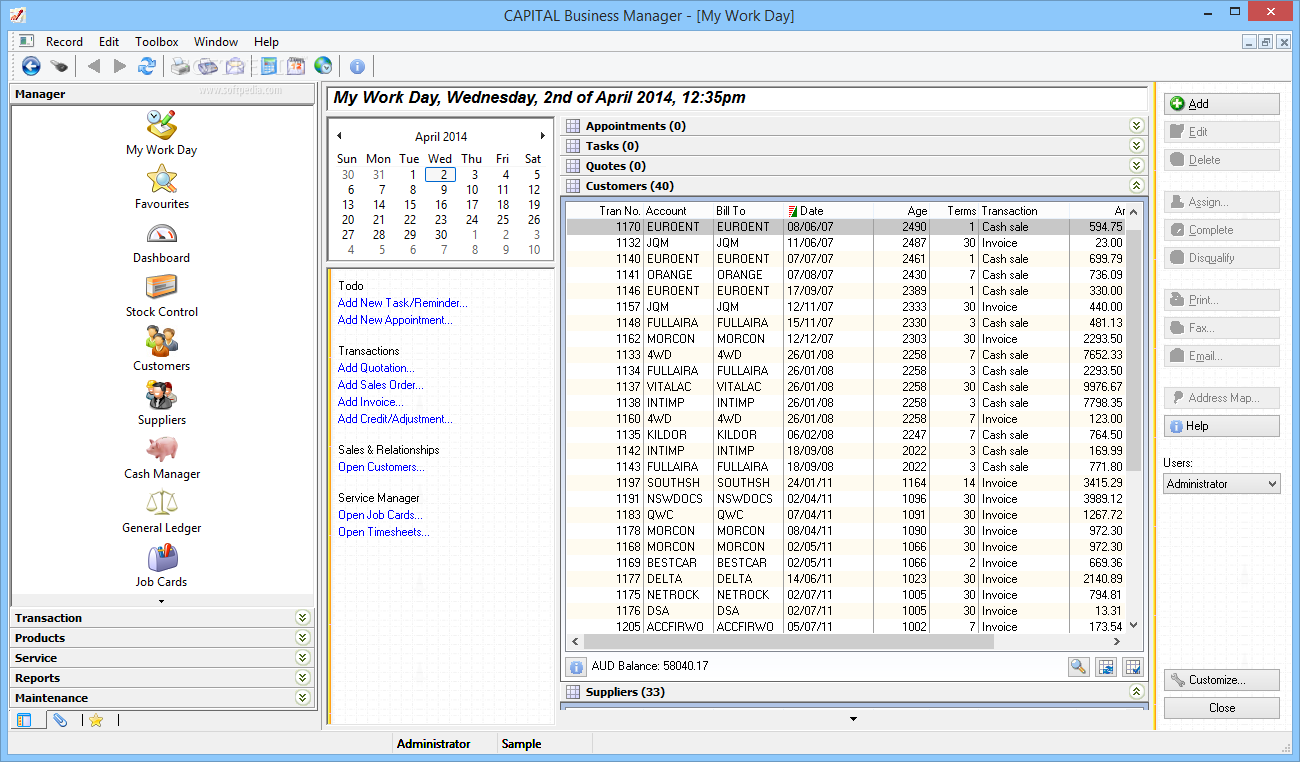
Task: Click Add New Appointment link
Action: [x=395, y=320]
